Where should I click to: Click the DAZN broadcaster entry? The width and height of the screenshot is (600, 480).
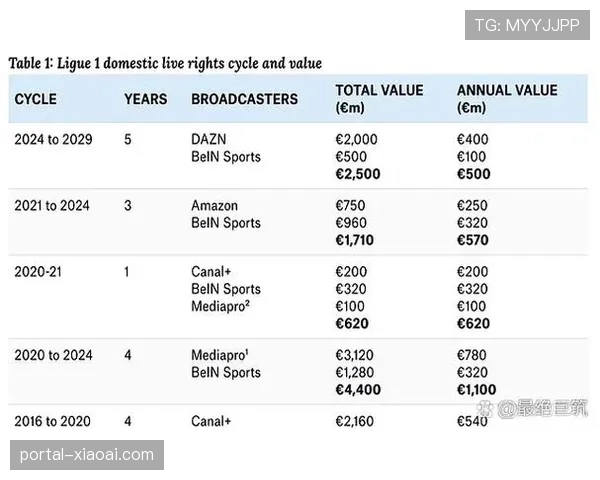click(x=210, y=140)
